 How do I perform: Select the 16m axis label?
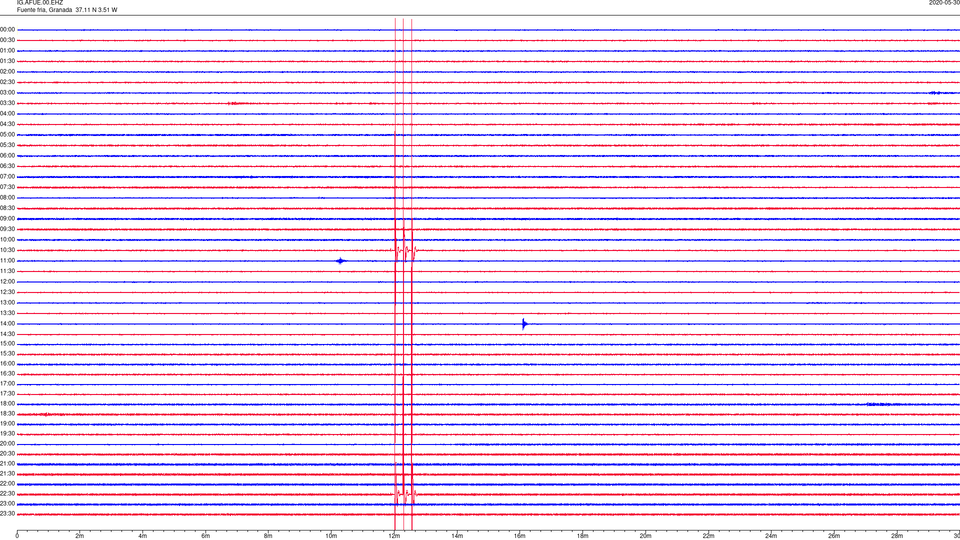point(520,536)
